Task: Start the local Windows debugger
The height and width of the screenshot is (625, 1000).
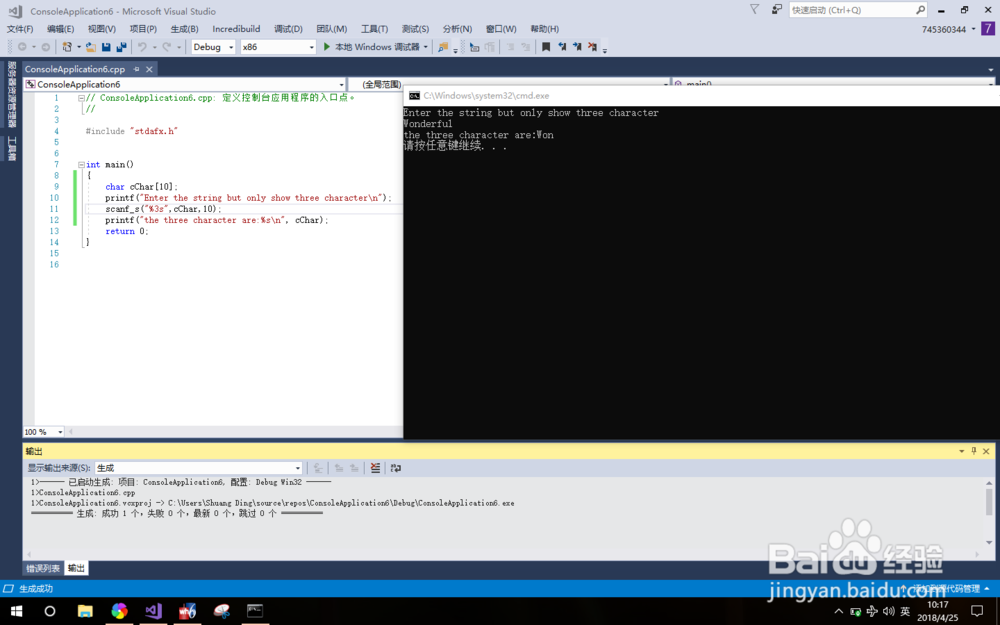Action: click(371, 47)
